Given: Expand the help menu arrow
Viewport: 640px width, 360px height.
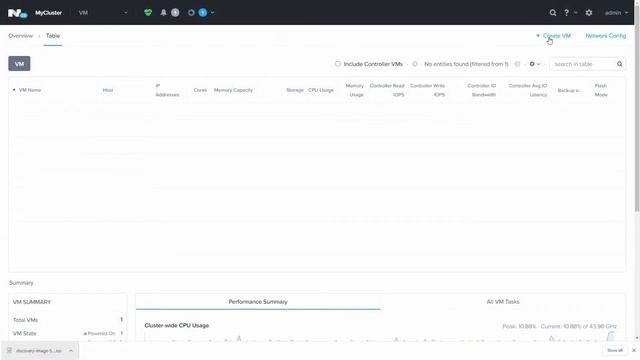Looking at the screenshot, I should (576, 13).
